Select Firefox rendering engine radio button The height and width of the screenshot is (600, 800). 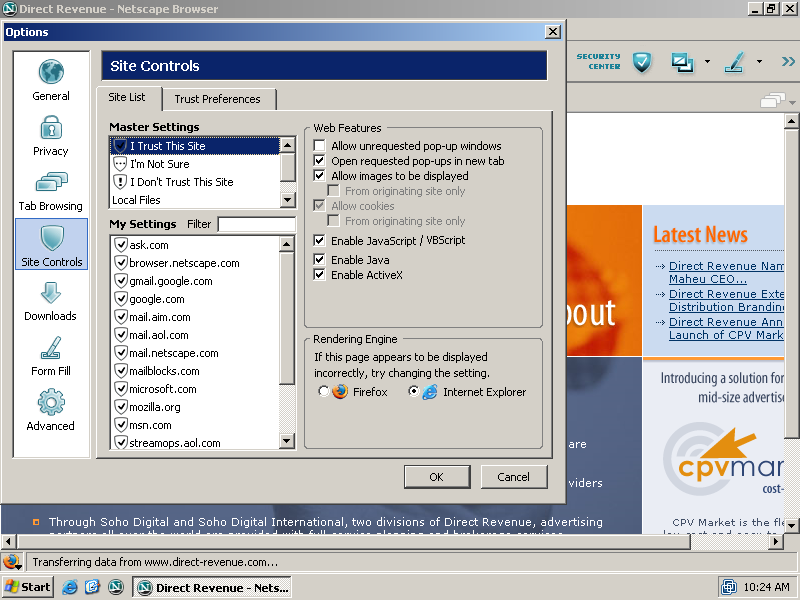tap(323, 392)
